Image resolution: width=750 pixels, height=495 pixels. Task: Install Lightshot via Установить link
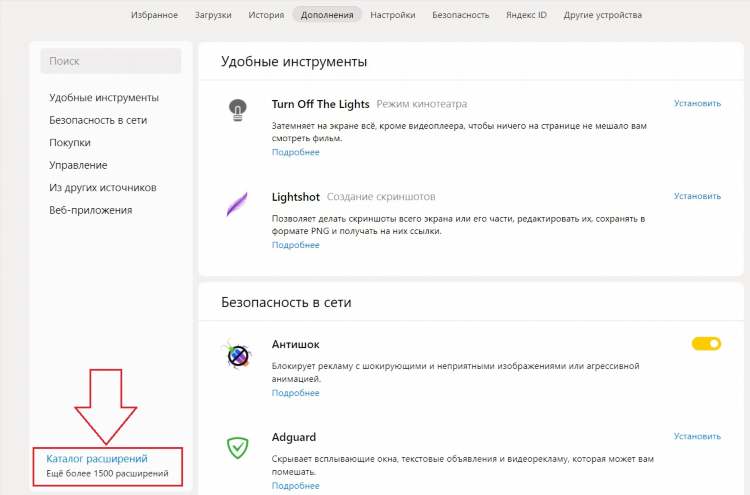click(697, 196)
